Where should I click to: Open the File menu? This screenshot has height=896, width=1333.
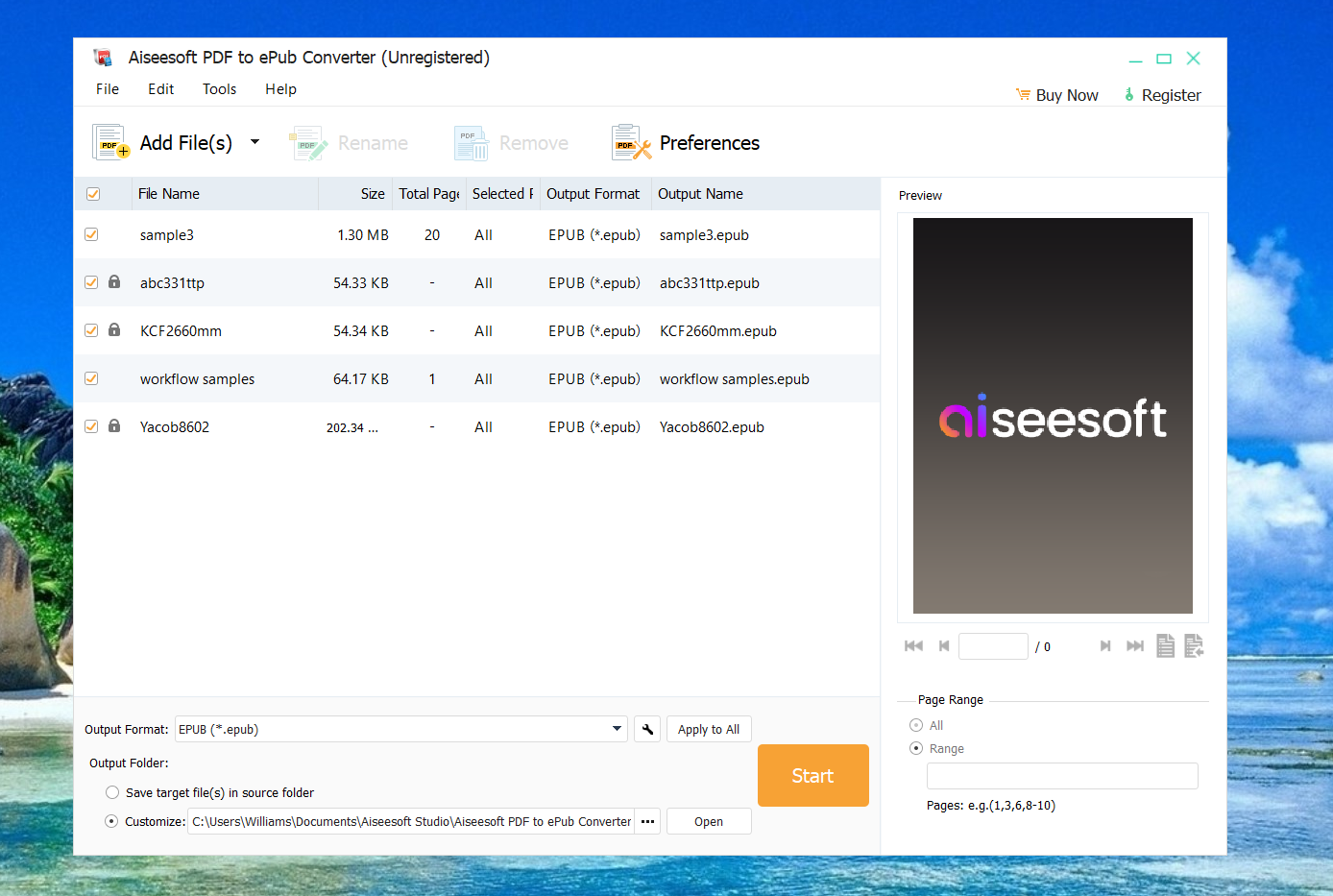(108, 89)
